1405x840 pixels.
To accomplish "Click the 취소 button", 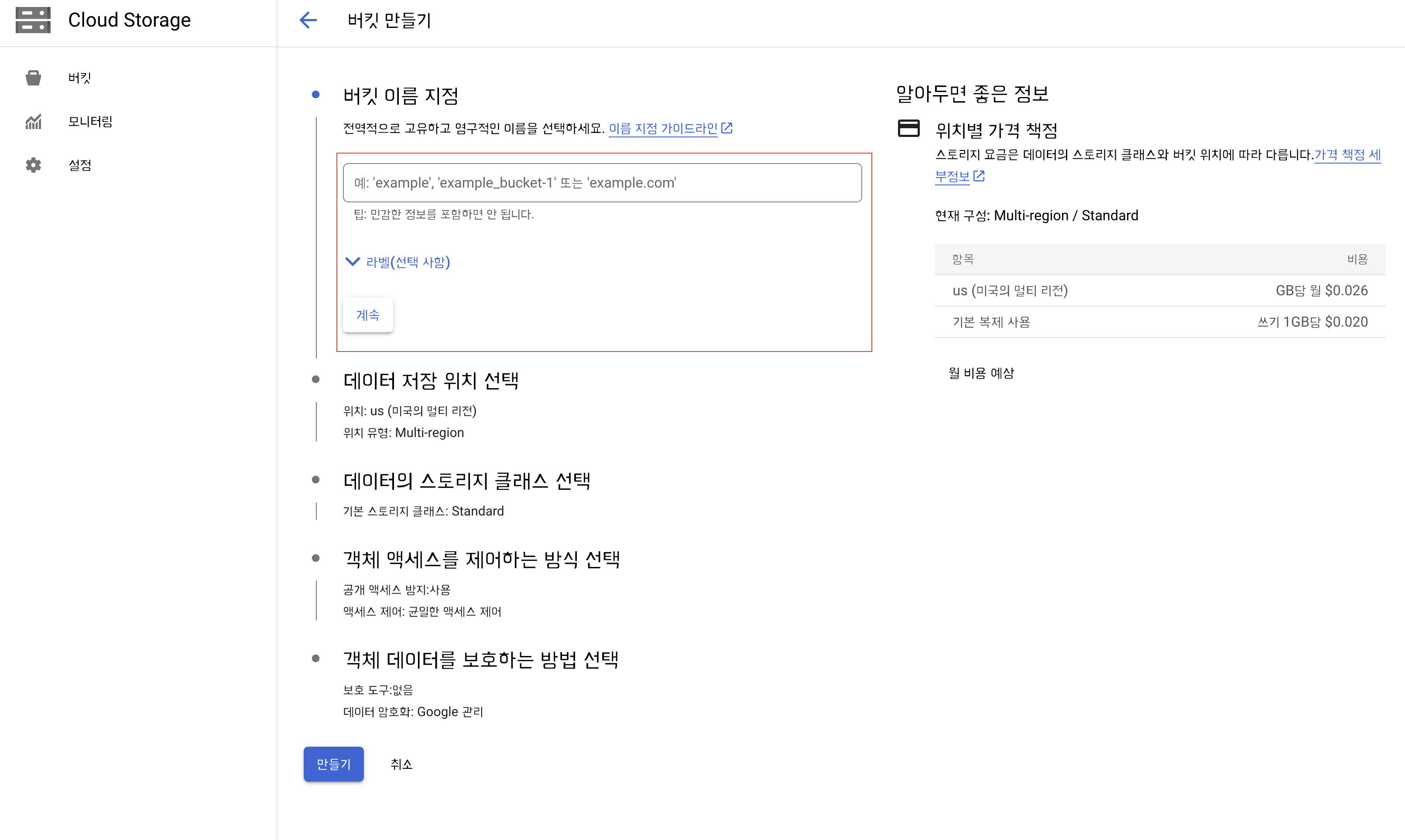I will coord(401,764).
